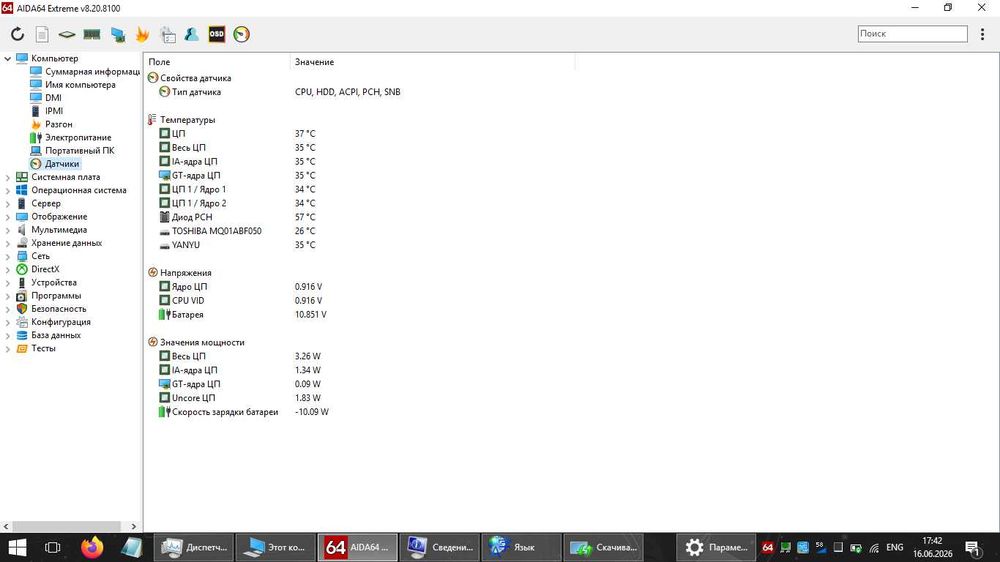Click the Refresh toolbar icon
This screenshot has width=1000, height=562.
coord(17,34)
